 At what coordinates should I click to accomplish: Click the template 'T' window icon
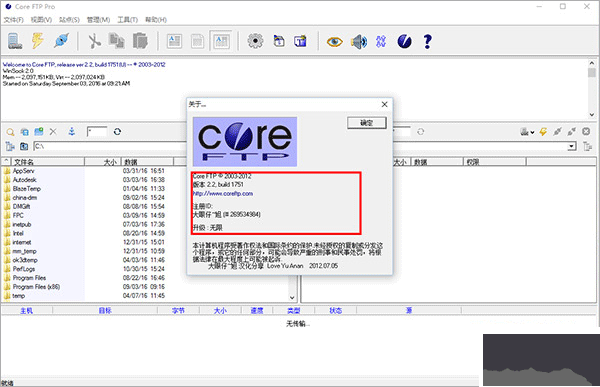[x=300, y=41]
